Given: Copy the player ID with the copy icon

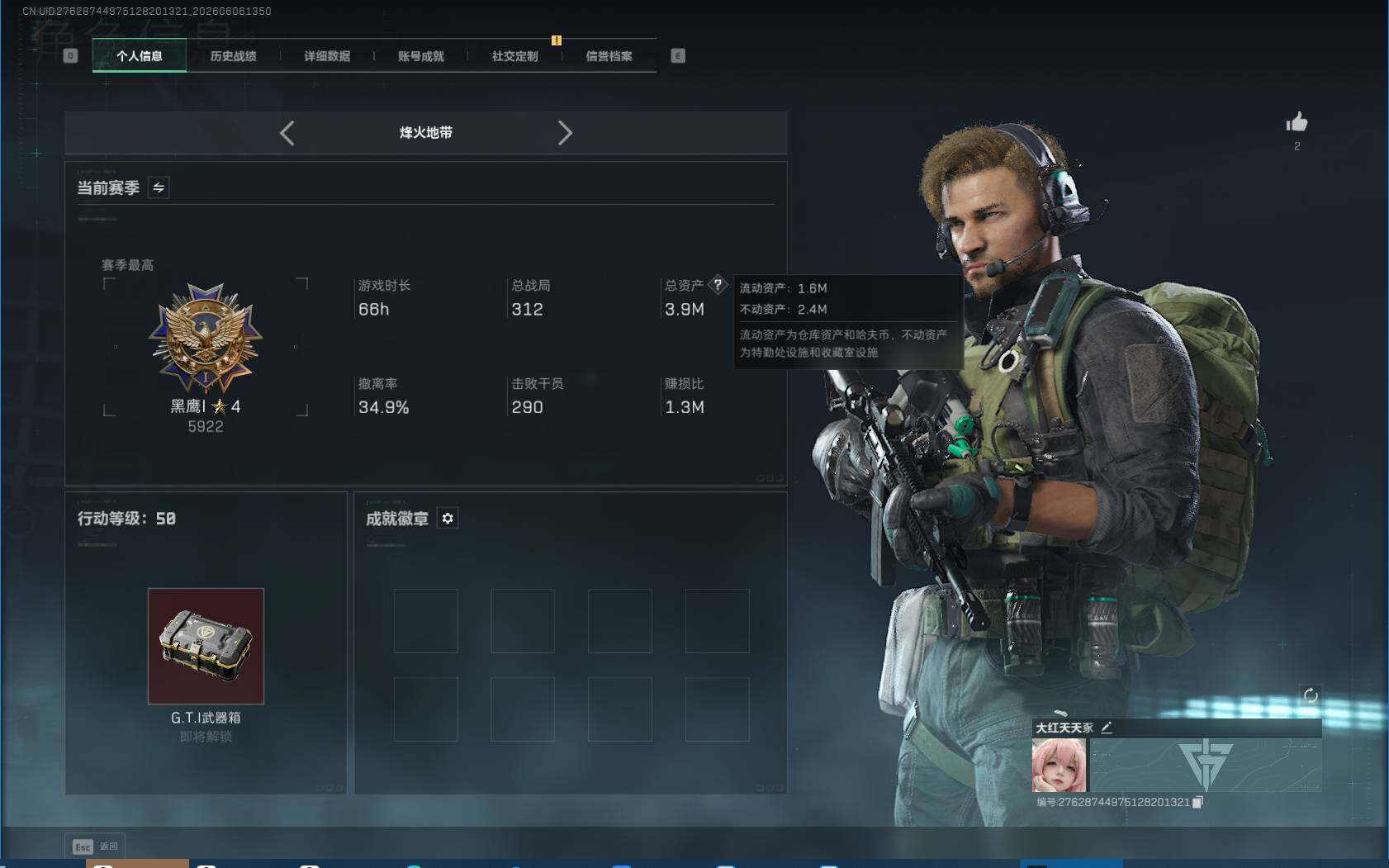Looking at the screenshot, I should [1198, 802].
